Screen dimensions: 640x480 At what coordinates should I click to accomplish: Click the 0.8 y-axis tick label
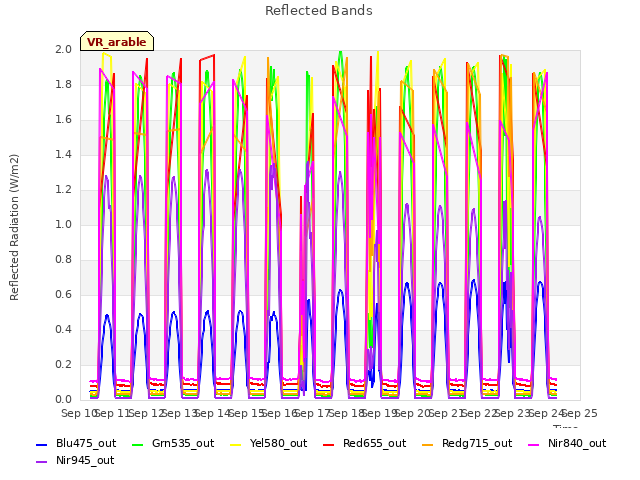coord(63,260)
